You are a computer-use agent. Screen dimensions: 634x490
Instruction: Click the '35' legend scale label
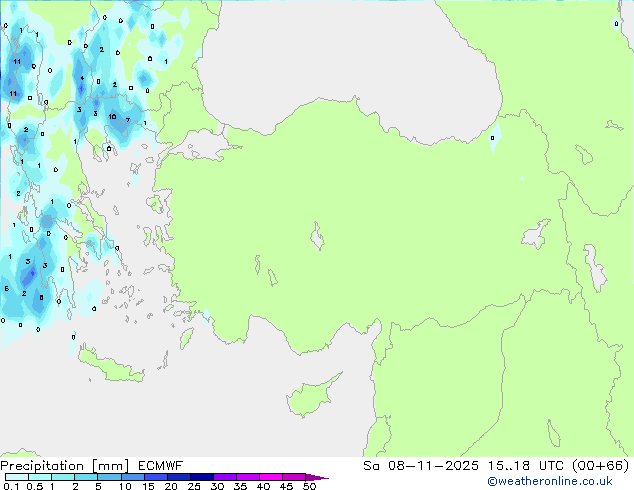[x=240, y=486]
